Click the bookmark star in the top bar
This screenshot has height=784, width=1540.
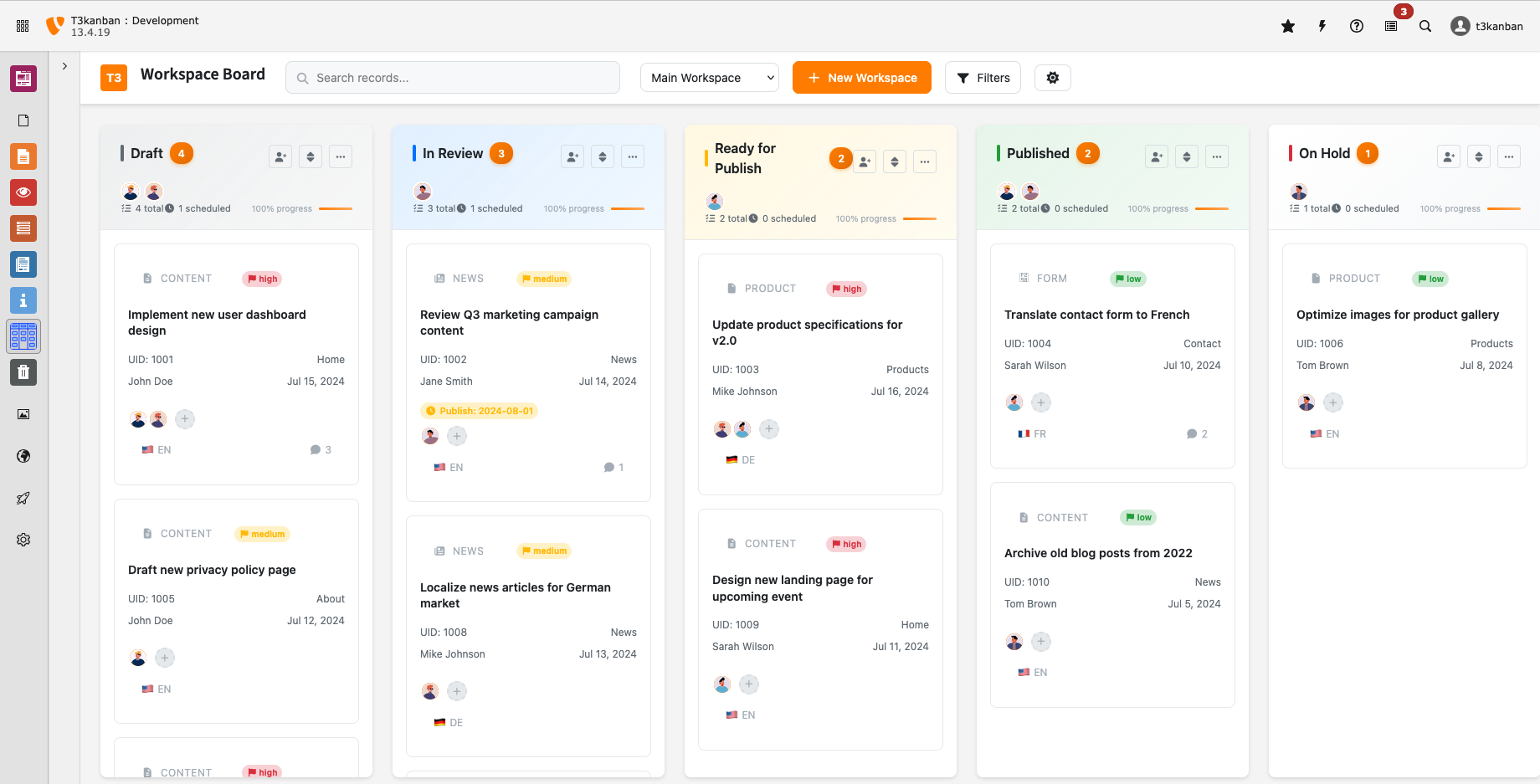(1288, 26)
